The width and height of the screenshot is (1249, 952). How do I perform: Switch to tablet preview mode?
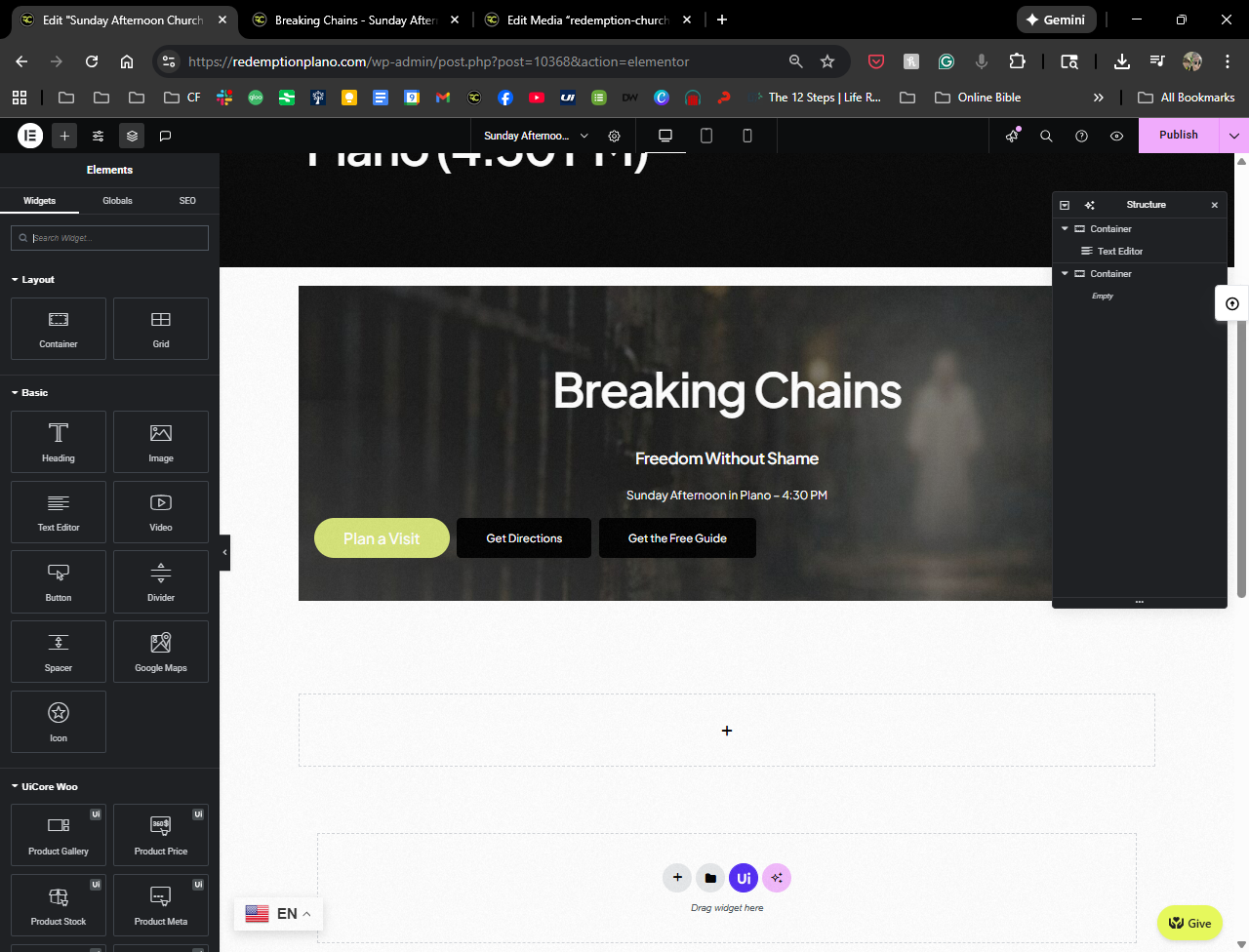coord(706,136)
